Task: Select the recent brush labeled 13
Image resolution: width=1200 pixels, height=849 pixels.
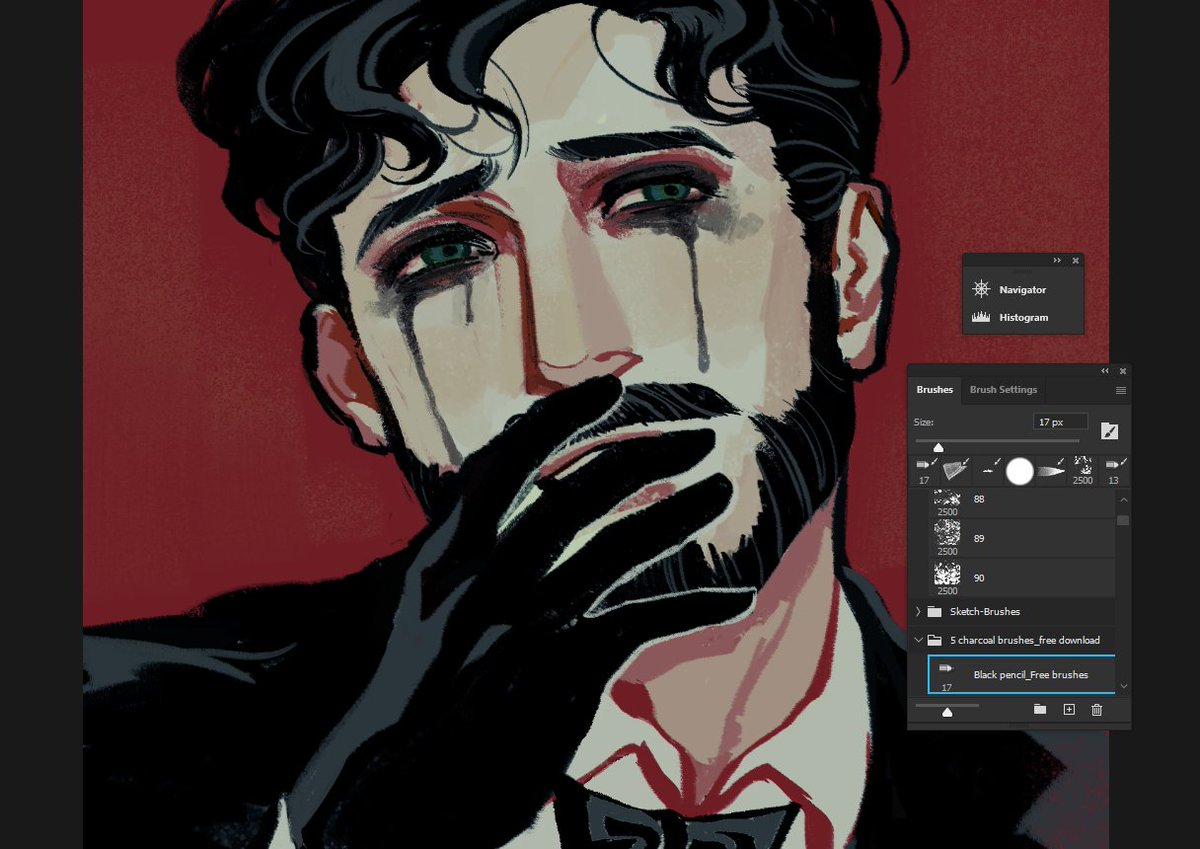Action: 1114,470
